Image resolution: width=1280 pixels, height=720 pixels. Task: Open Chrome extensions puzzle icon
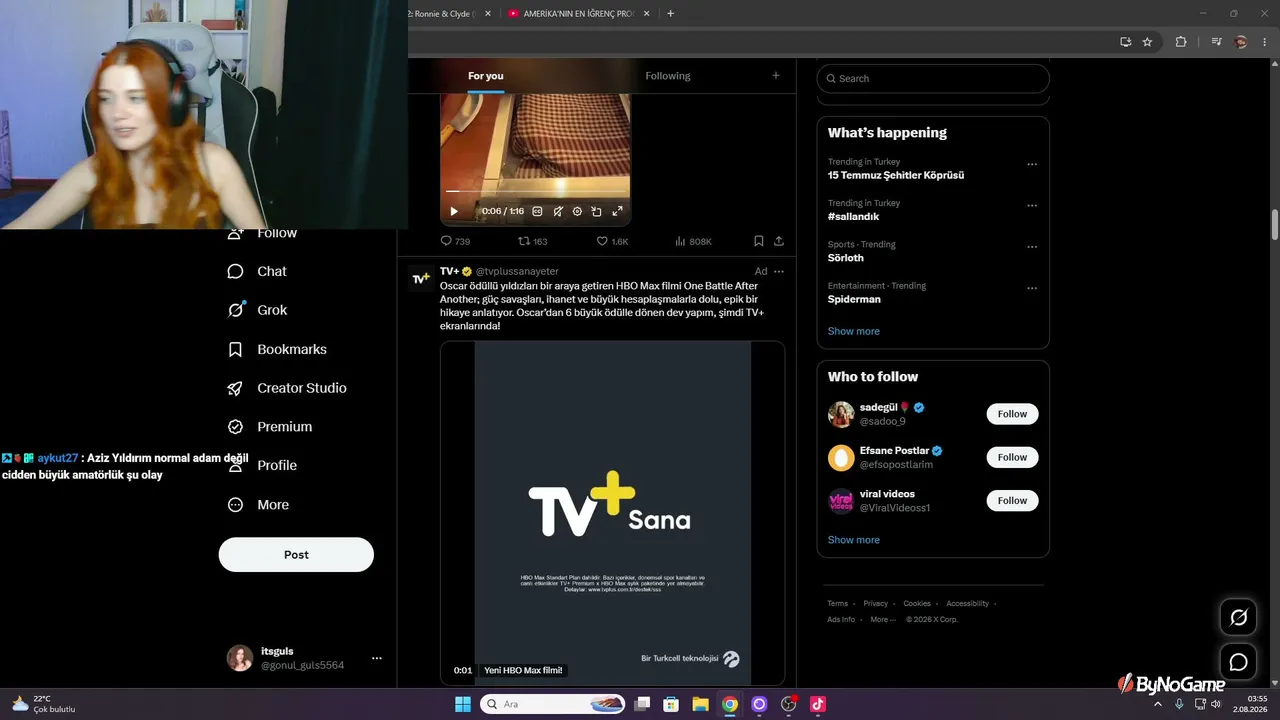(1181, 42)
